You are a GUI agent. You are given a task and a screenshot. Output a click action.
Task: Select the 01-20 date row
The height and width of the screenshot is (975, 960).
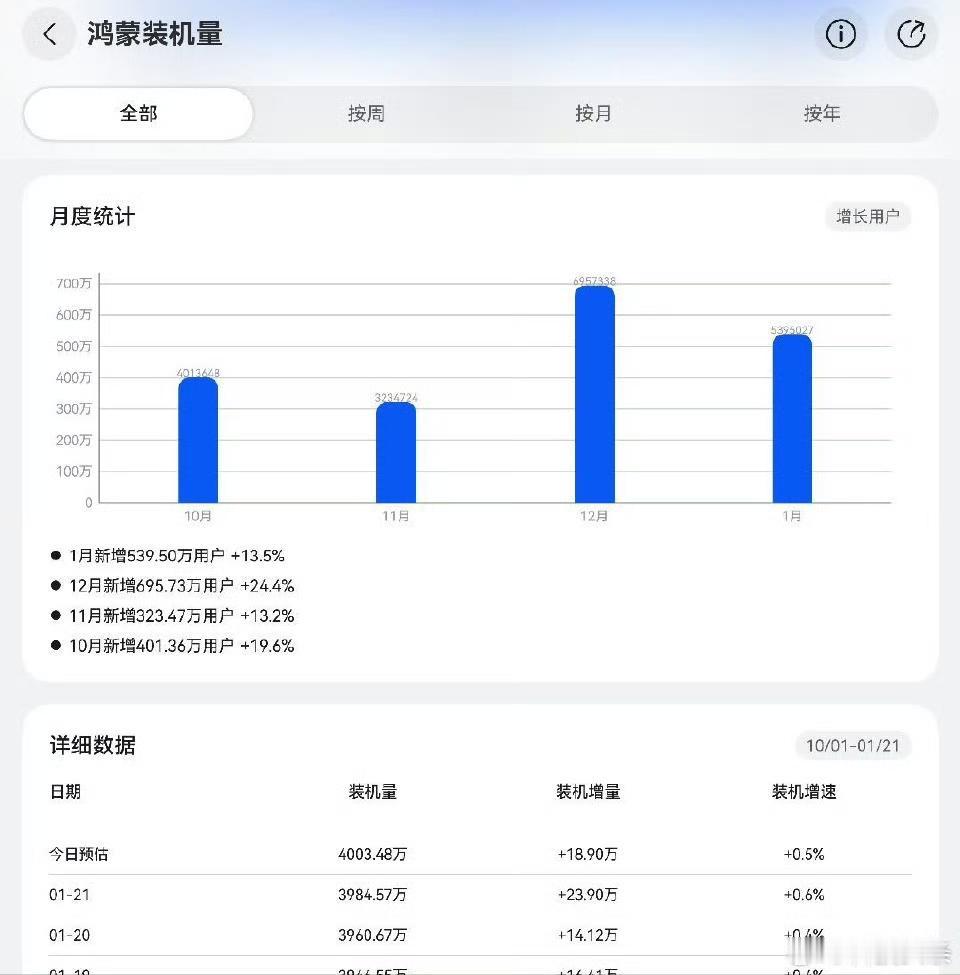70,935
